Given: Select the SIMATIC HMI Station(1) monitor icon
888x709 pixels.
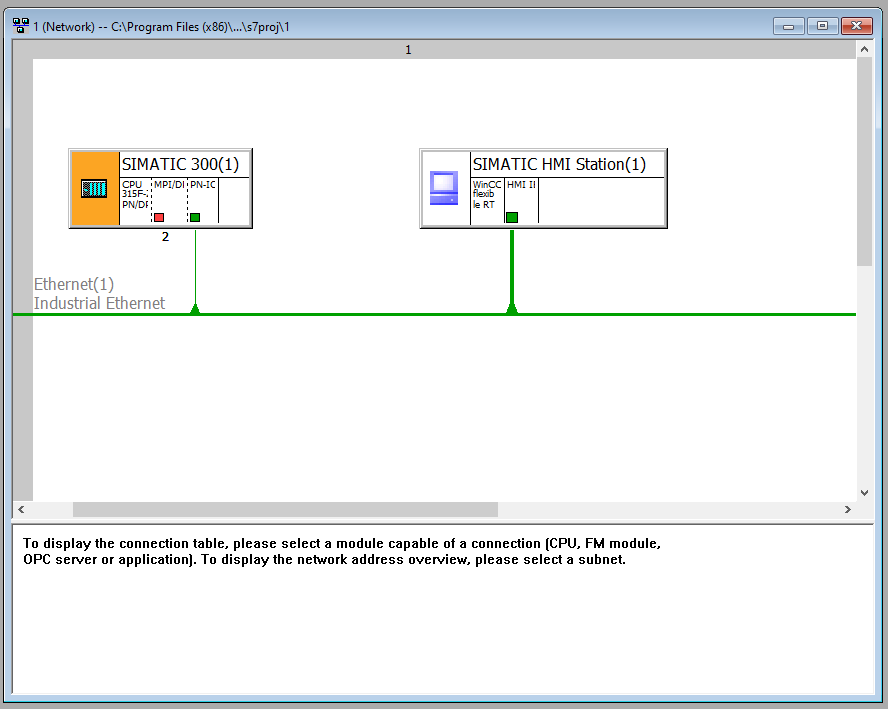Looking at the screenshot, I should [444, 188].
